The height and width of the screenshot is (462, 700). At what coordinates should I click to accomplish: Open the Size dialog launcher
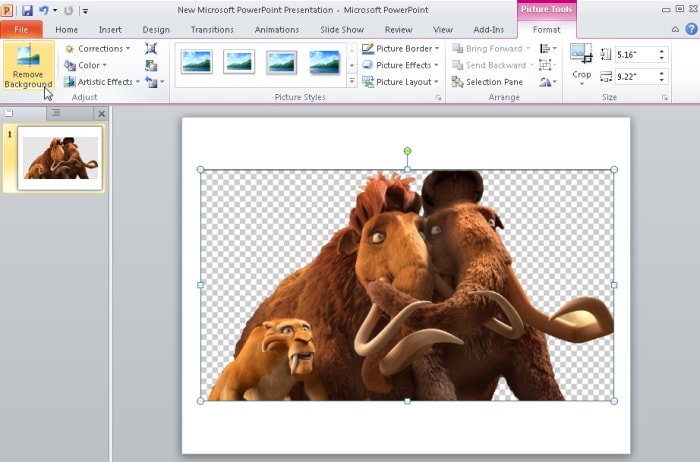665,97
